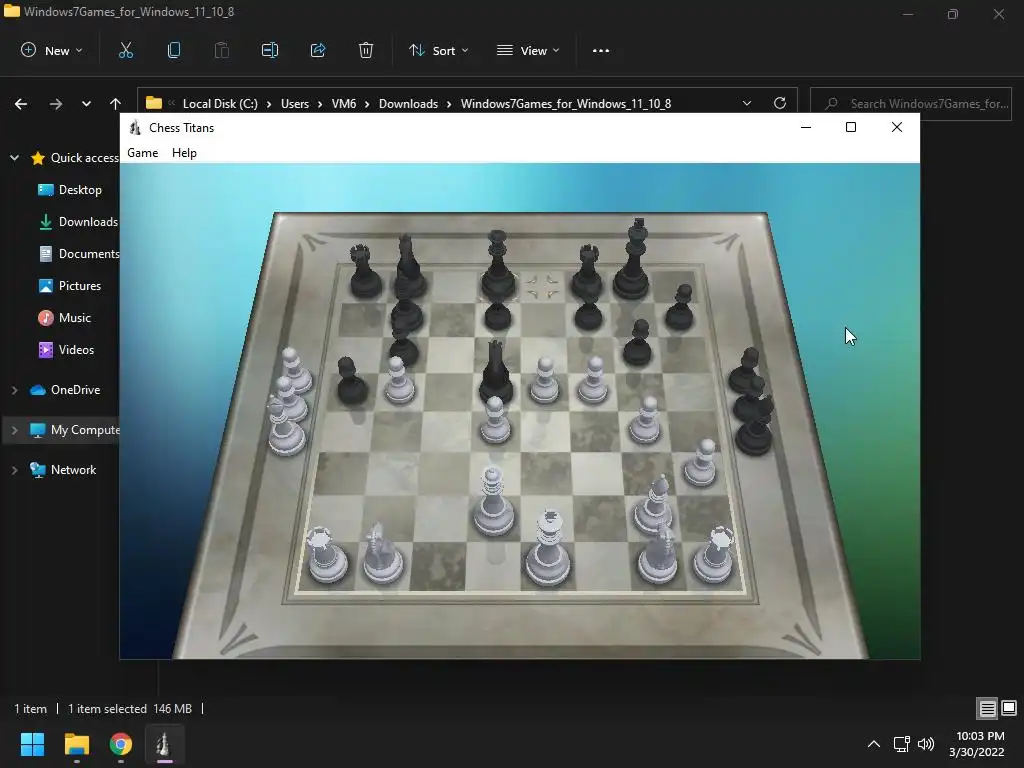Open the See more ellipsis menu

(601, 51)
